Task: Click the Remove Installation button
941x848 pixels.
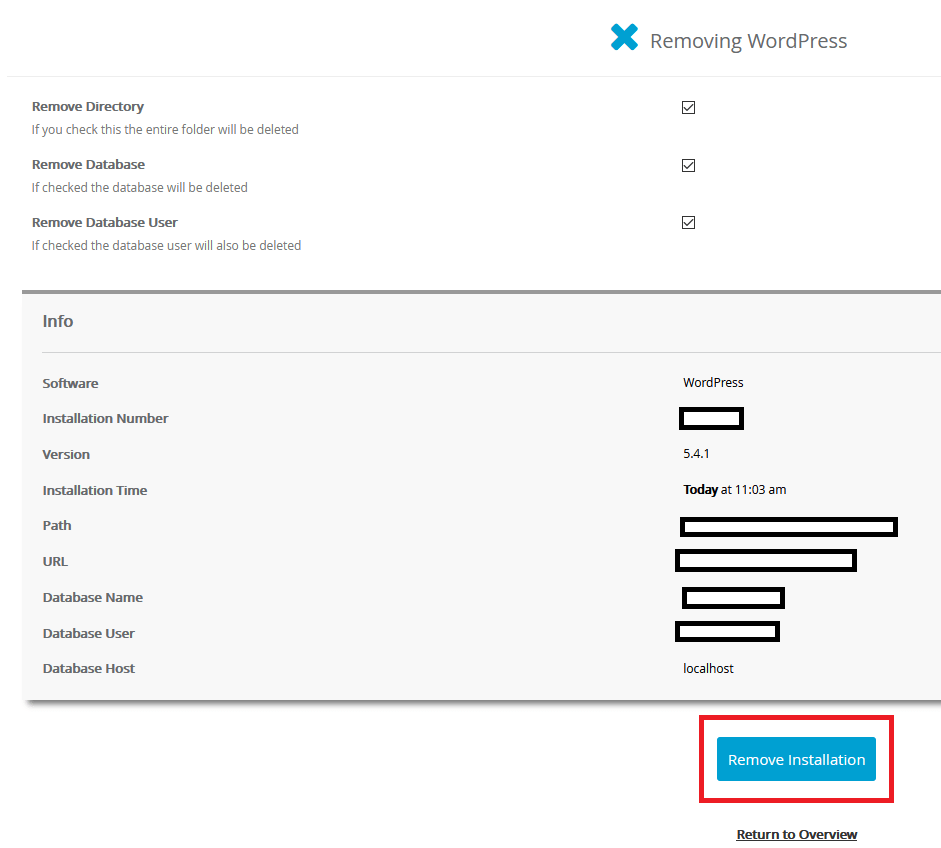Action: pos(796,759)
